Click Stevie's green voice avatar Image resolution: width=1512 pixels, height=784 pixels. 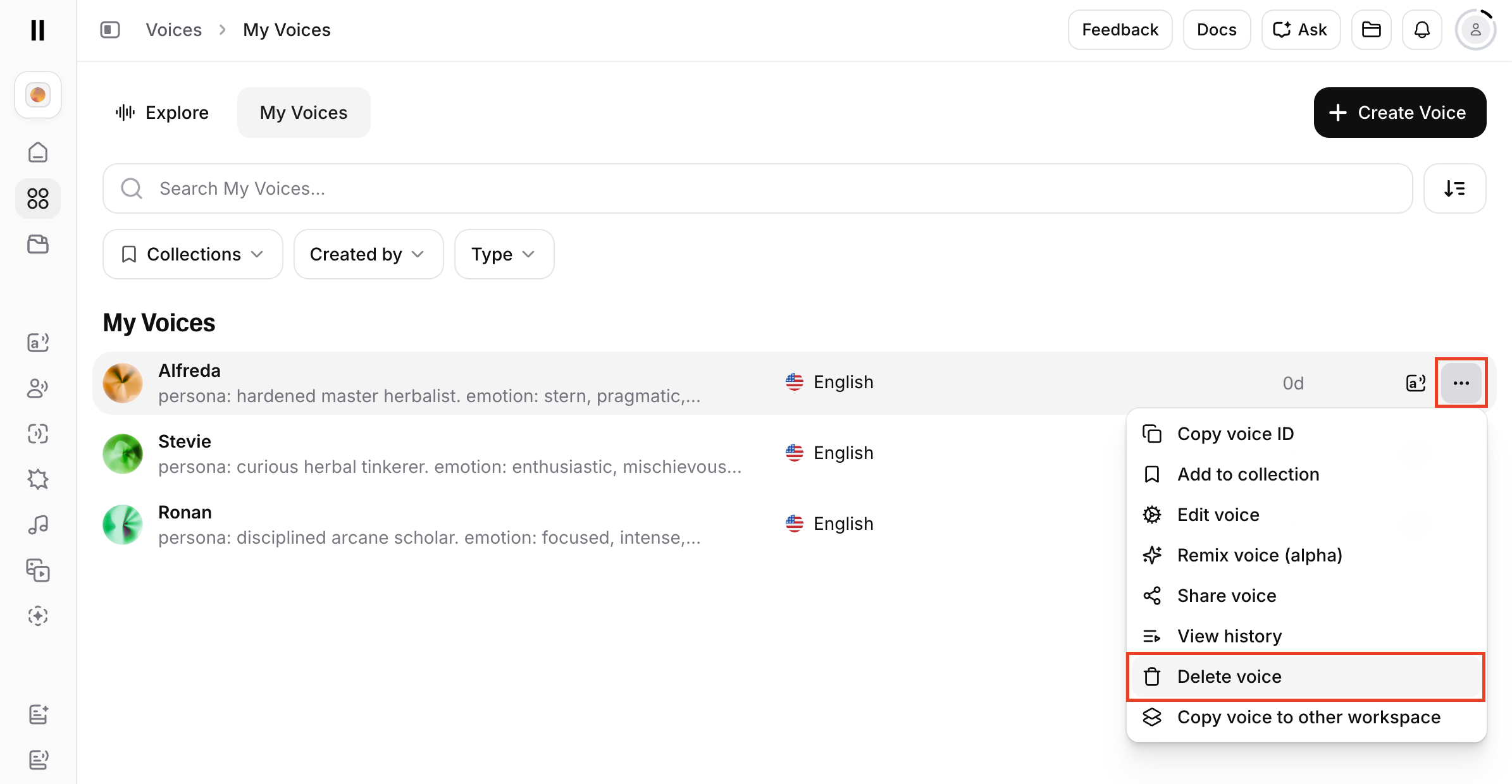pos(123,454)
